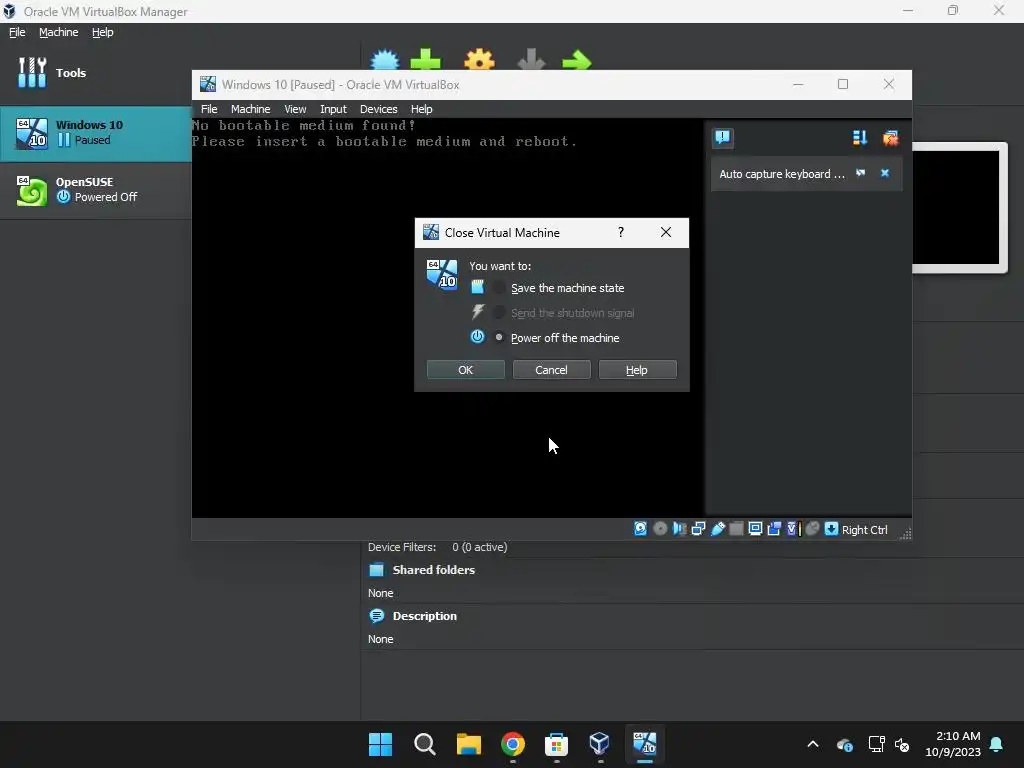Open Machine menu in Windows 10 VM window
Viewport: 1024px width, 768px height.
pos(250,109)
